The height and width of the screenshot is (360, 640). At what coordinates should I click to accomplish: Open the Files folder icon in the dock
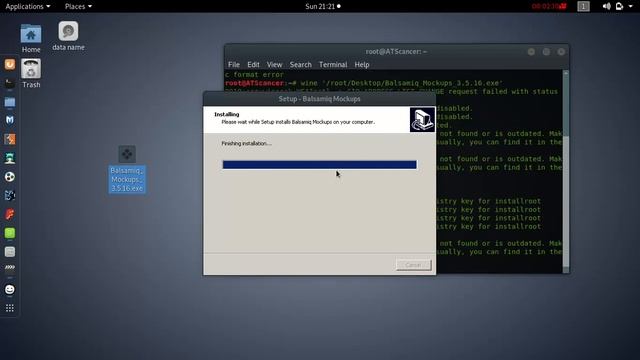point(10,102)
